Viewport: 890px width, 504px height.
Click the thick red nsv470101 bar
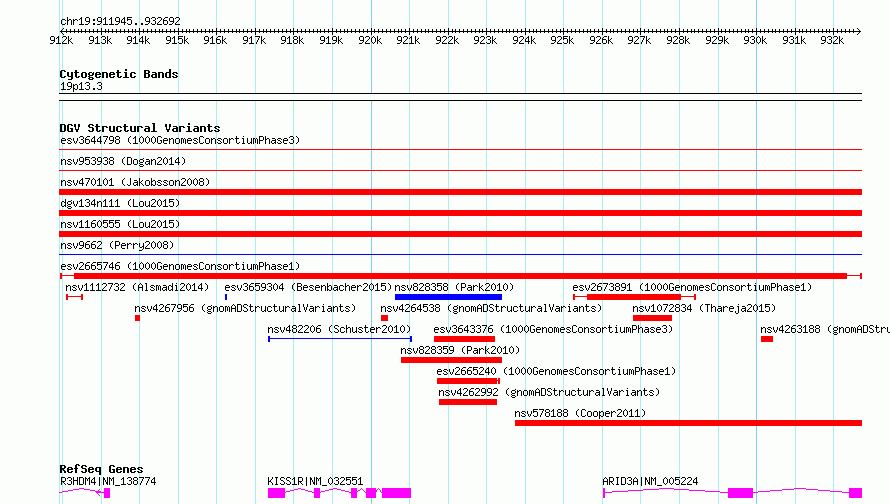[x=460, y=192]
